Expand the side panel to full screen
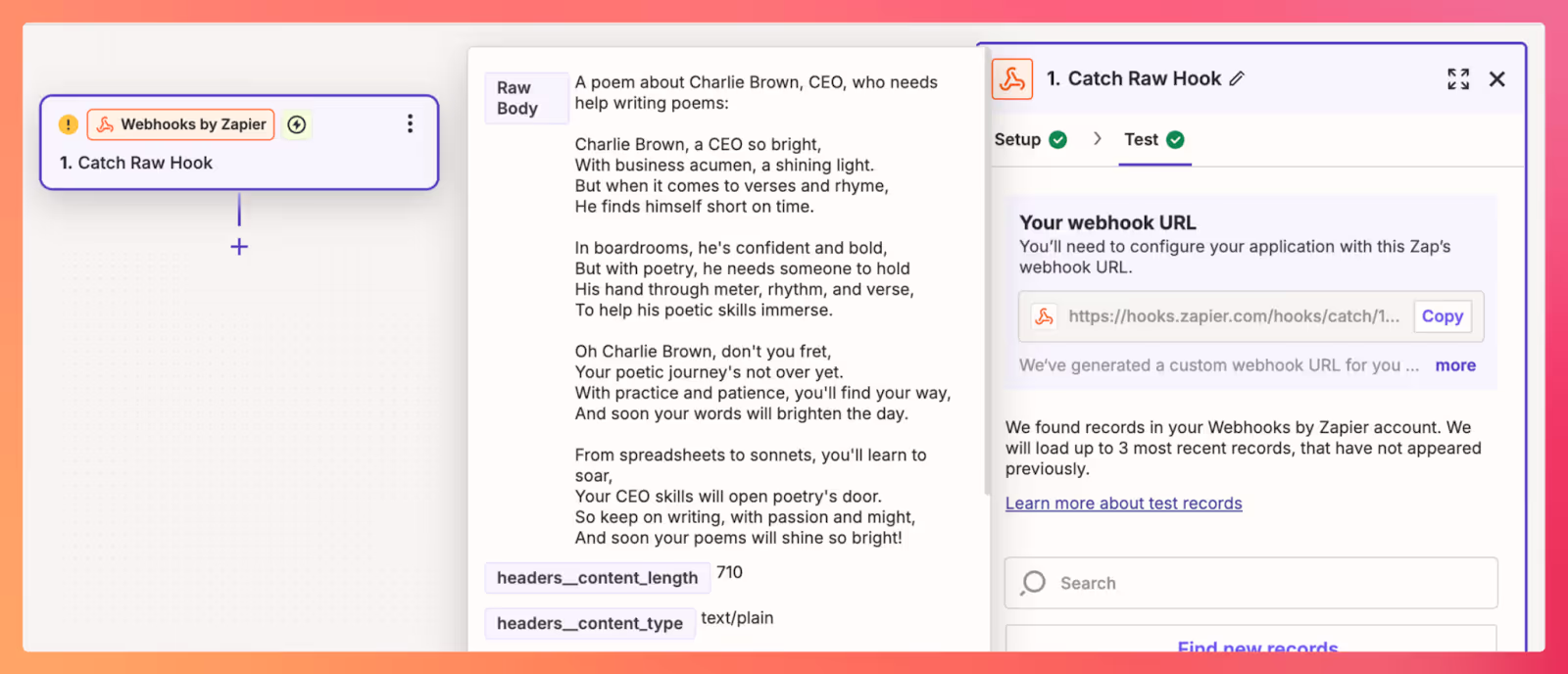 (x=1458, y=79)
